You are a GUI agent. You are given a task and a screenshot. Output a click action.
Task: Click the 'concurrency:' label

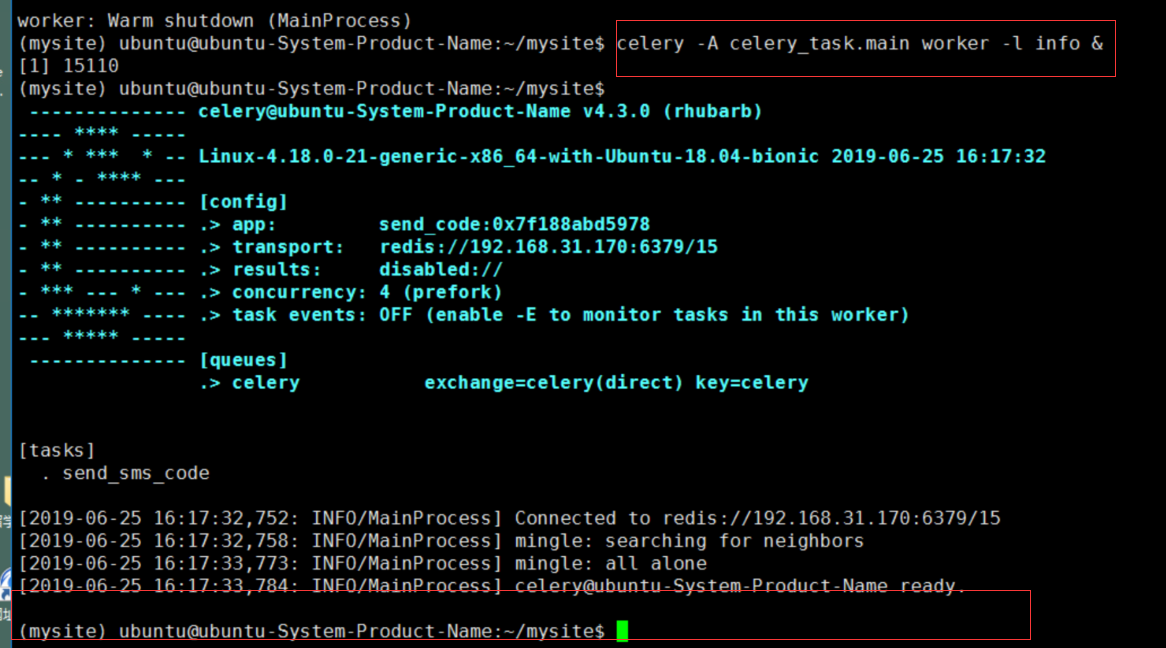pyautogui.click(x=300, y=292)
